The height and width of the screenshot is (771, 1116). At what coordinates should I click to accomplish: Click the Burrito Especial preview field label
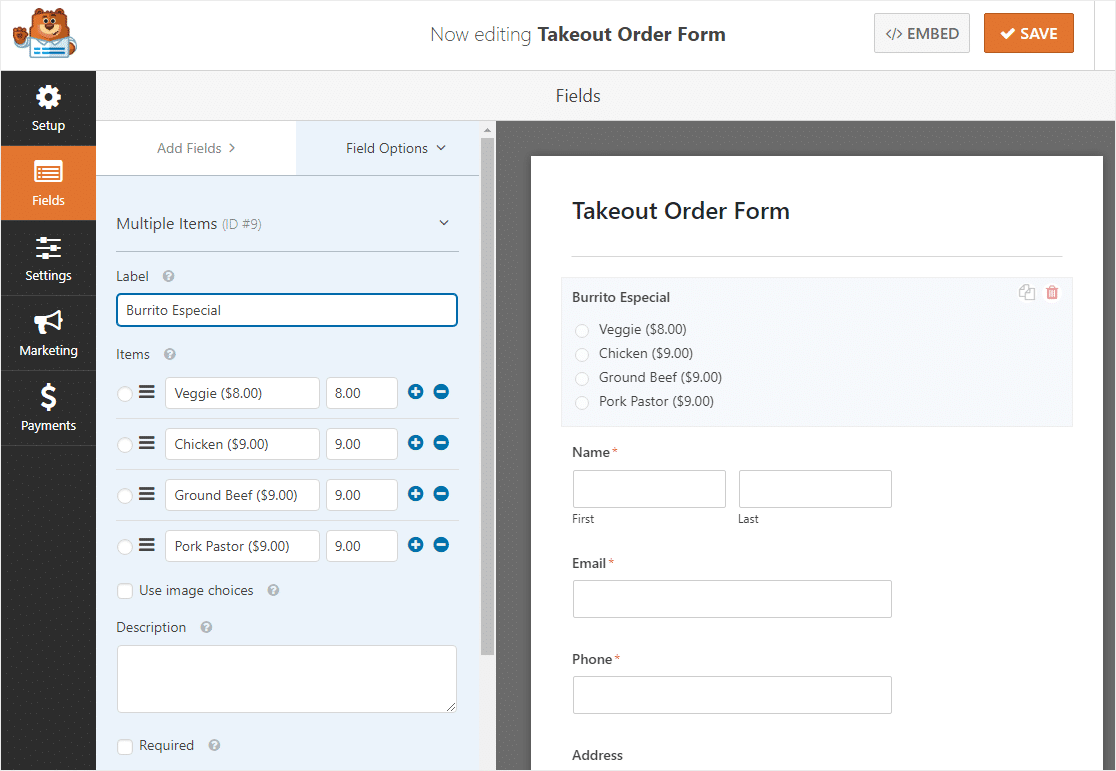(621, 297)
